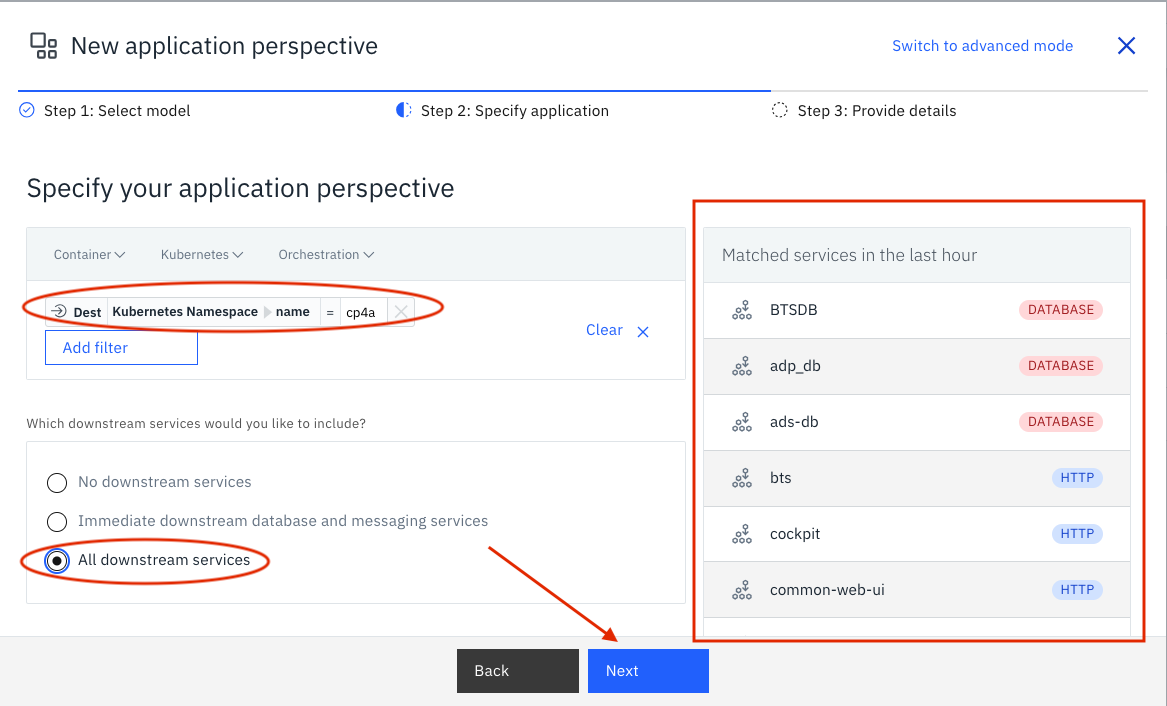Image resolution: width=1167 pixels, height=706 pixels.
Task: Select the ads-db service name
Action: coord(794,422)
